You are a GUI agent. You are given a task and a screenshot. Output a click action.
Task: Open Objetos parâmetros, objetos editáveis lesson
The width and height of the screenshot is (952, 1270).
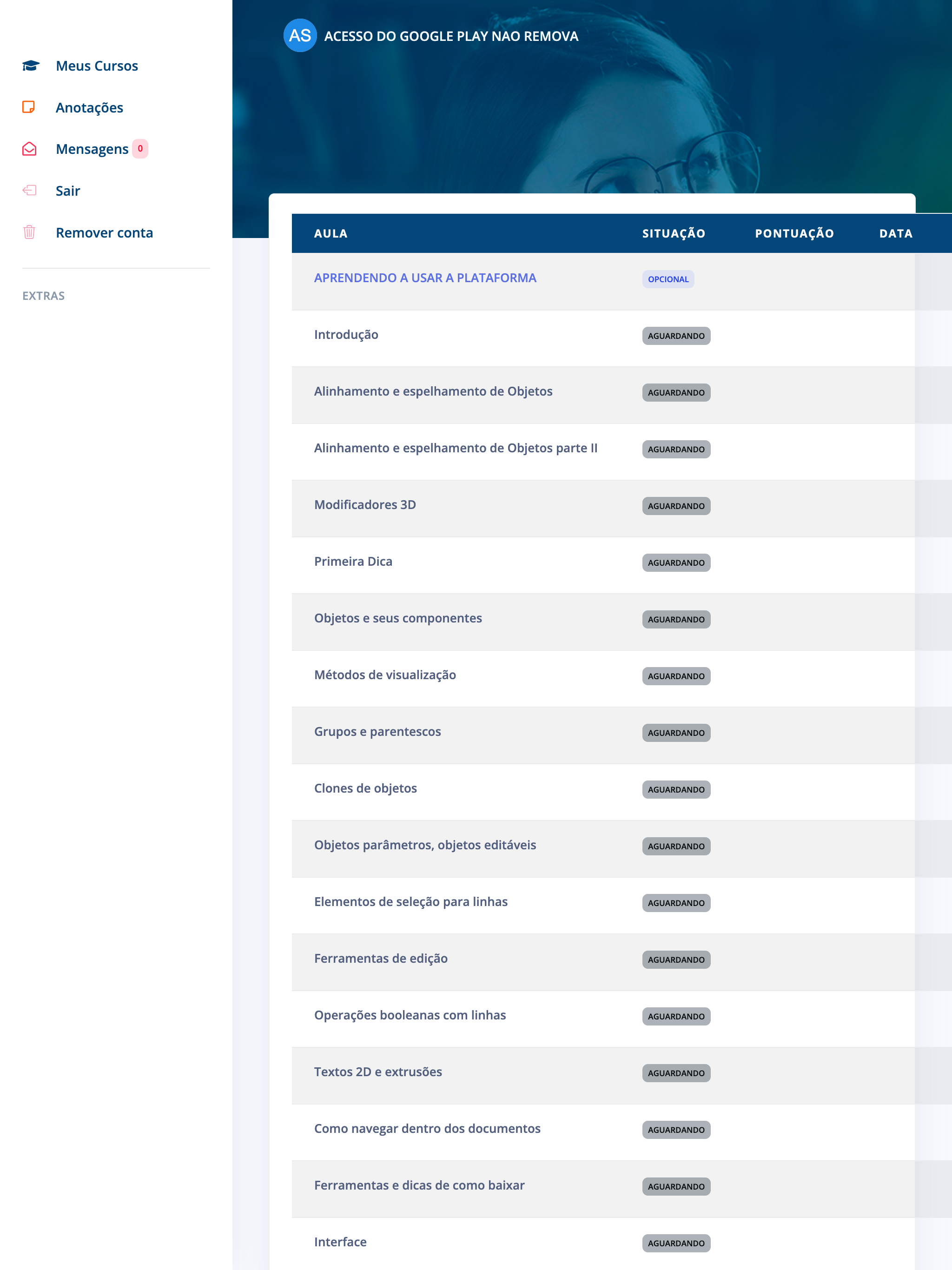(x=425, y=845)
